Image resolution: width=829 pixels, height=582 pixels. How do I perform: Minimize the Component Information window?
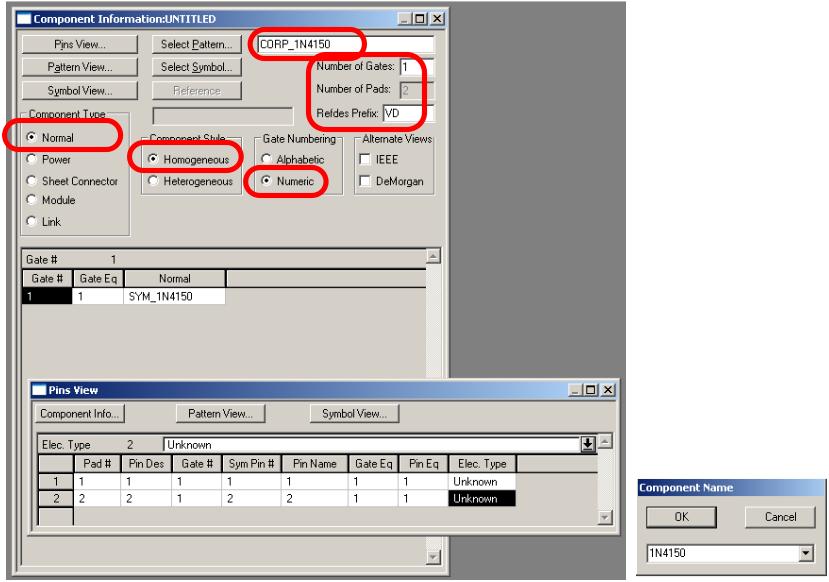[x=404, y=19]
